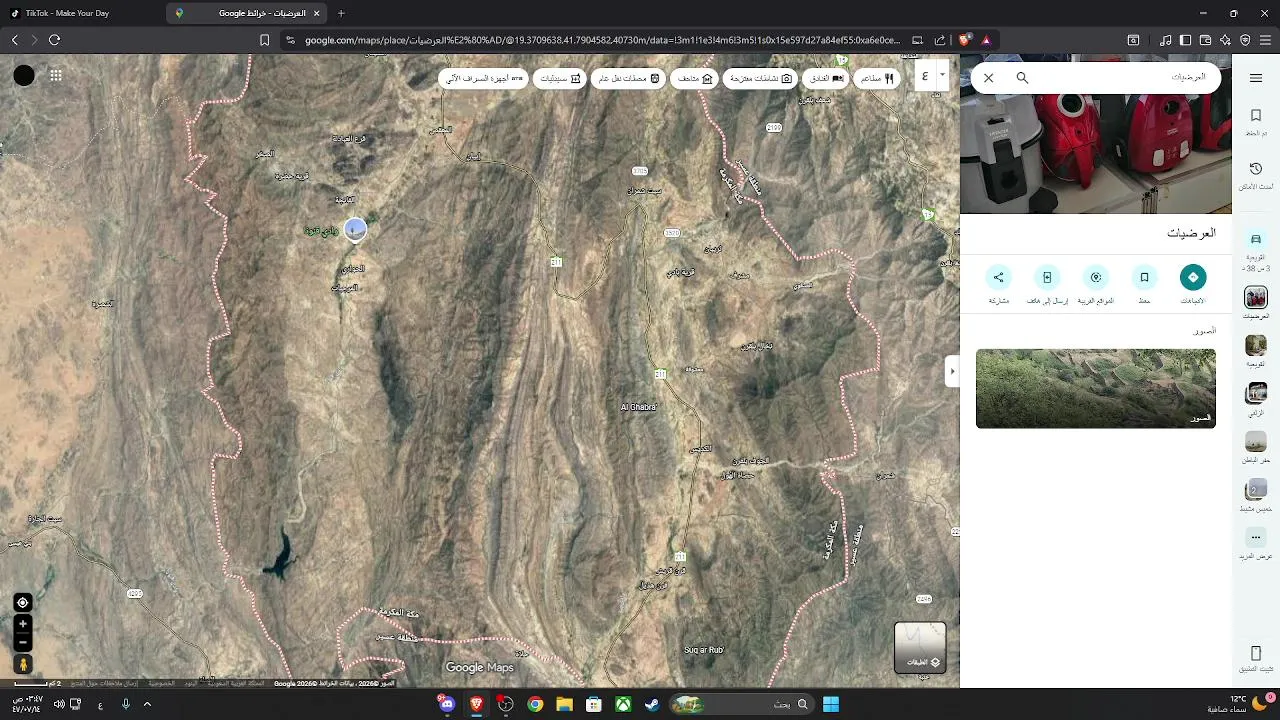Screen dimensions: 1280x720
Task: Open Windows Start menu
Action: coord(830,704)
